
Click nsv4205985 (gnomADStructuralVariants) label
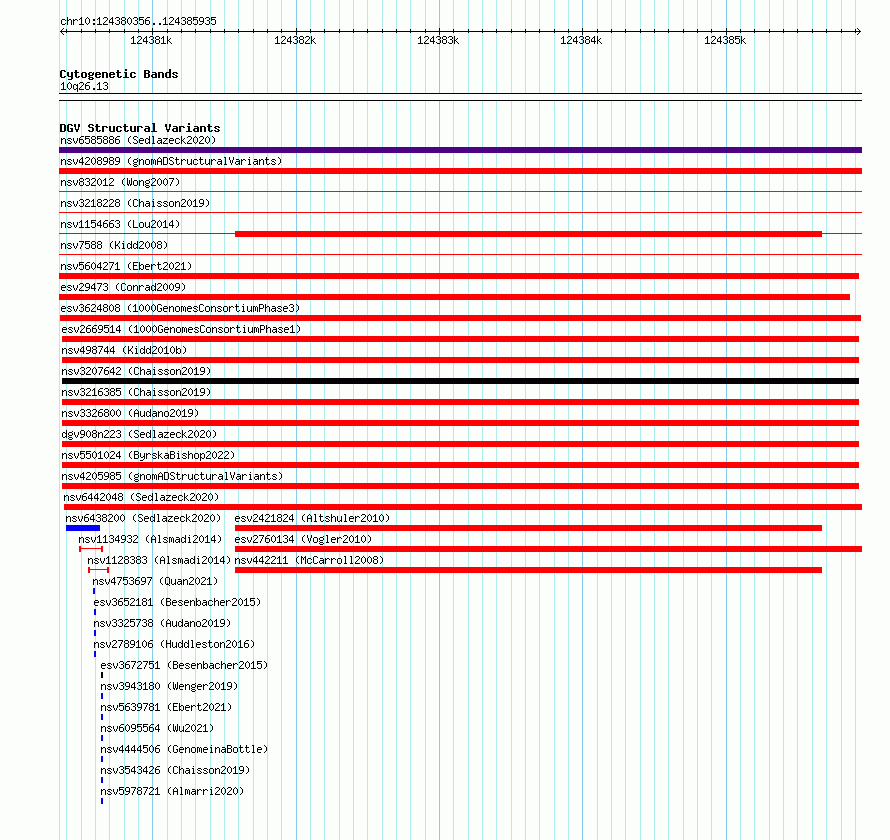point(172,476)
